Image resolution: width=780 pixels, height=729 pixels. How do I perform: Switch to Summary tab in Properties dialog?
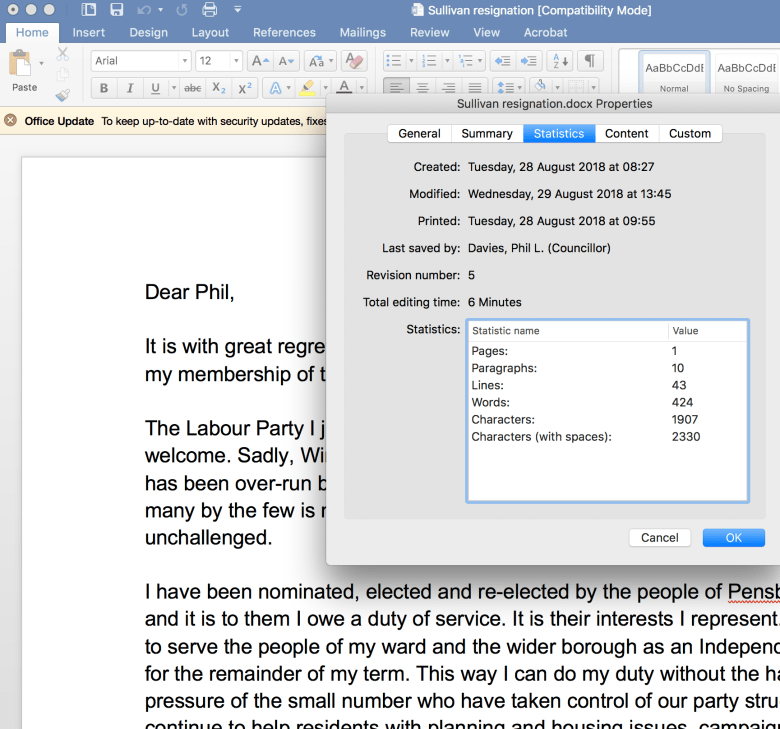[487, 133]
